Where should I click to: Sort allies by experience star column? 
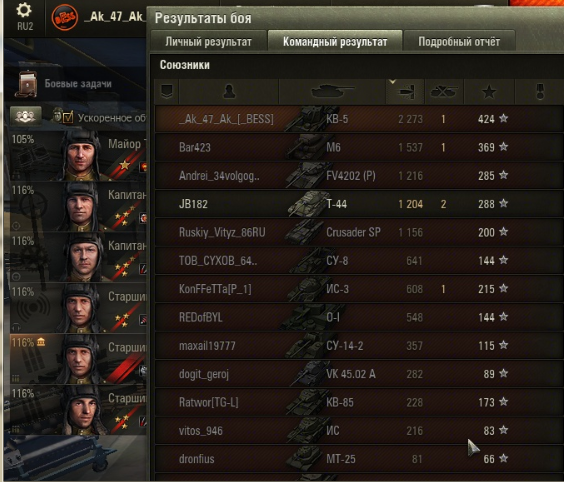coord(489,92)
